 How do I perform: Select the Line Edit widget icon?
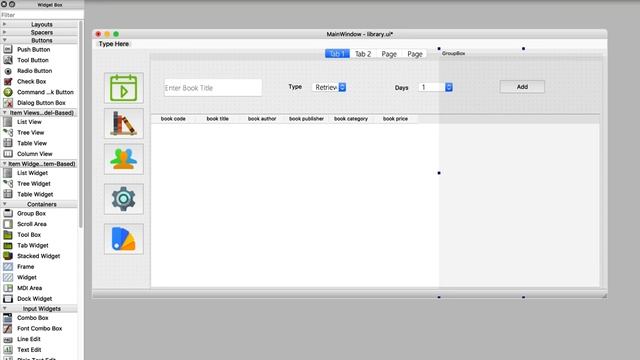coord(8,339)
